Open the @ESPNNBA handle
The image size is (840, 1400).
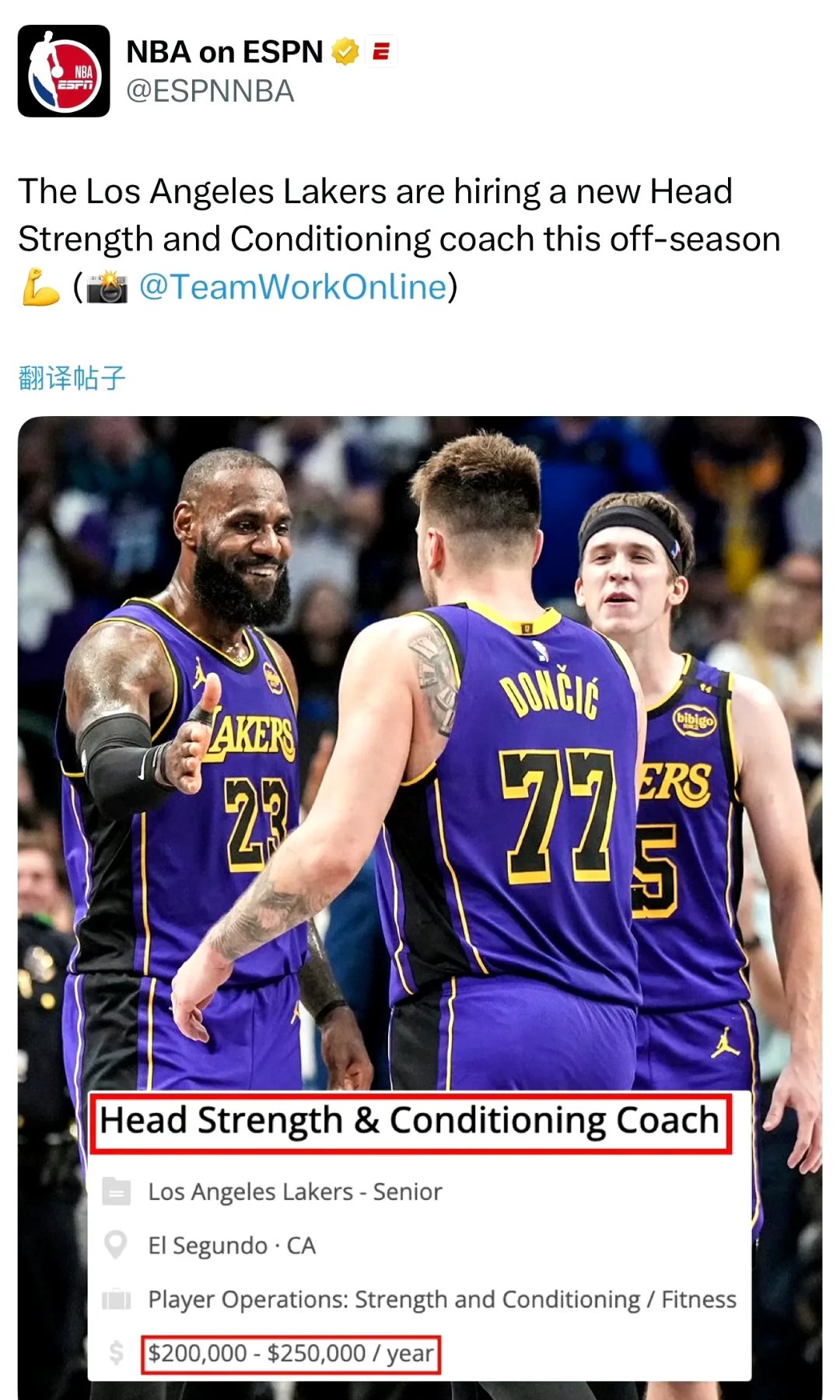pos(210,92)
